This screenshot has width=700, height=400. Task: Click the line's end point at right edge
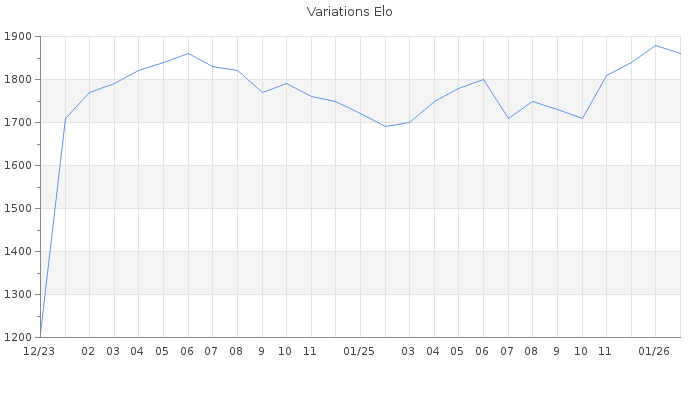680,54
